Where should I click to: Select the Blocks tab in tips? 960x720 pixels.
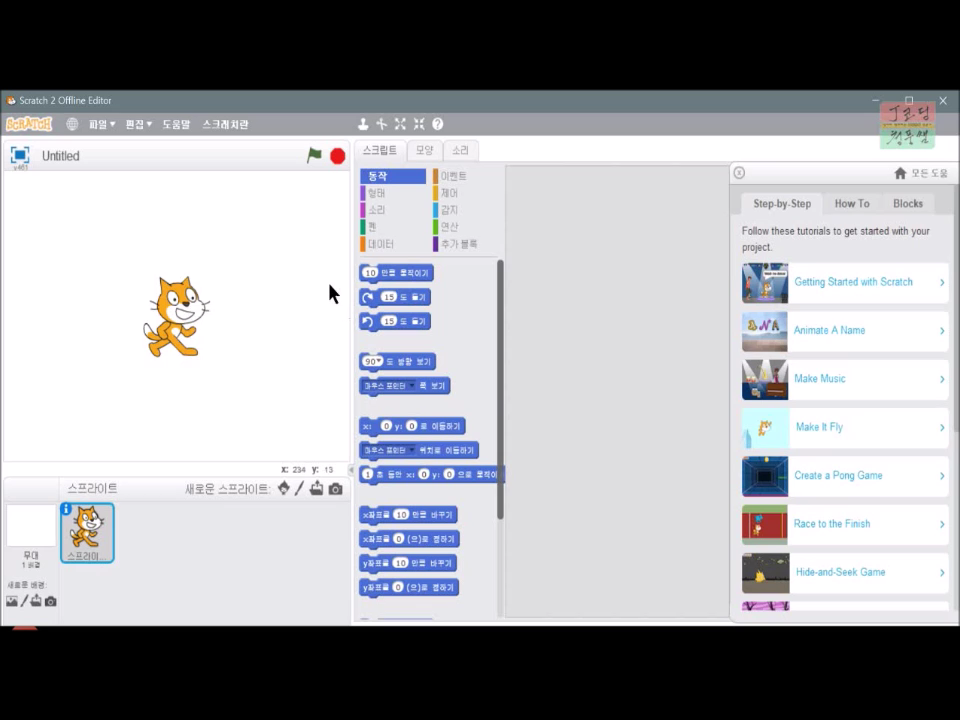pos(907,203)
